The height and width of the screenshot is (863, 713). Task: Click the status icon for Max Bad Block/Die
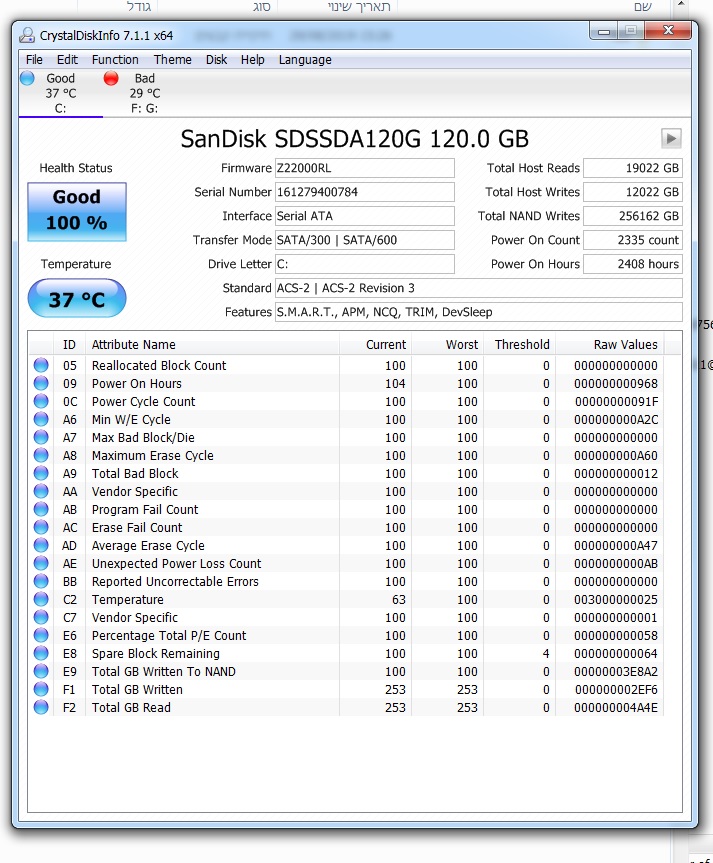[x=41, y=437]
